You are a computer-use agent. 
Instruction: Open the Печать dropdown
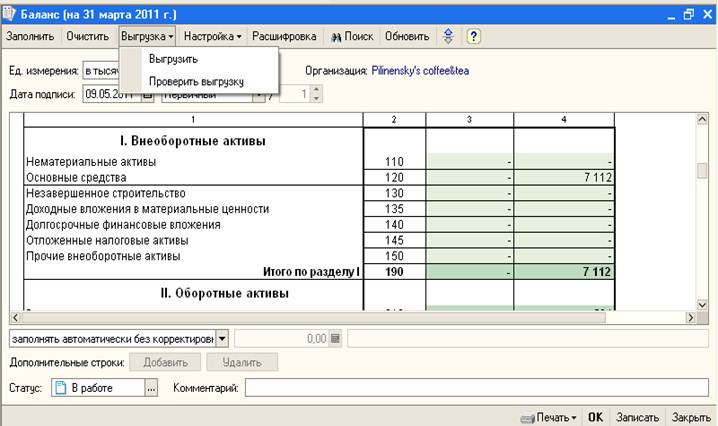(548, 417)
